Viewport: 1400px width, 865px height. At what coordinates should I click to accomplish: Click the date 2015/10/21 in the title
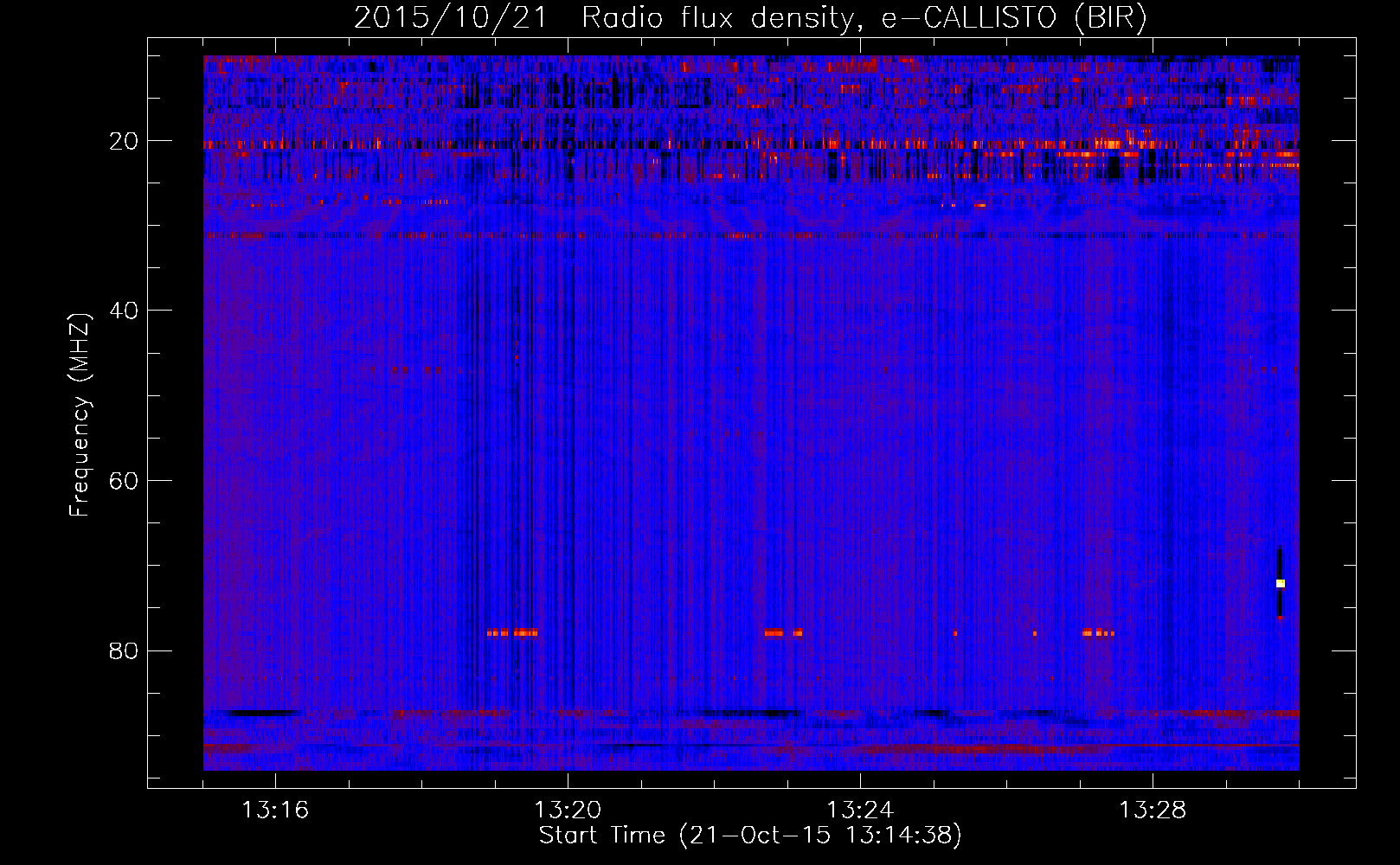(x=450, y=18)
